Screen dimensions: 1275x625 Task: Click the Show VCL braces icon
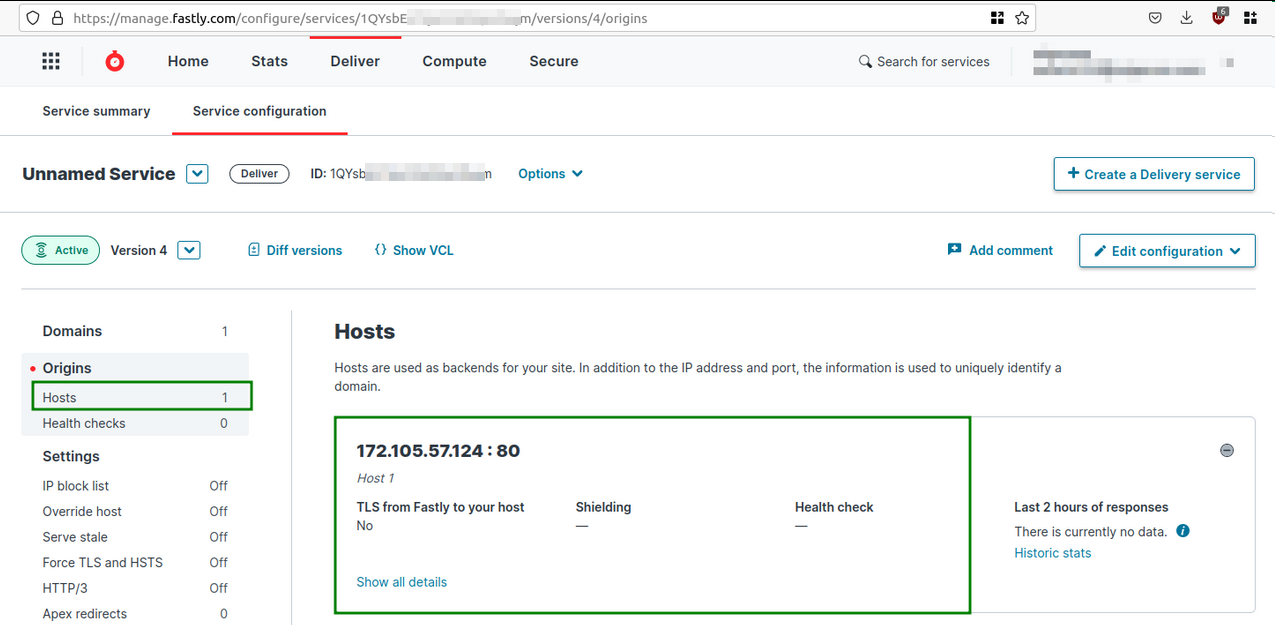(x=379, y=249)
